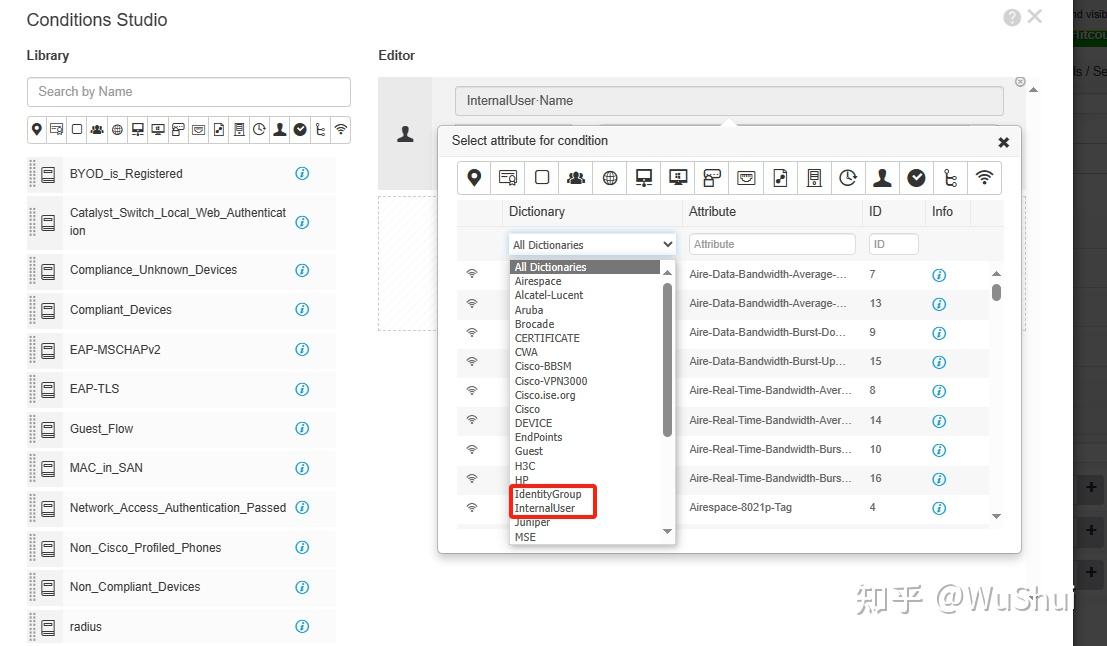Close the Select attribute popup

click(1003, 143)
